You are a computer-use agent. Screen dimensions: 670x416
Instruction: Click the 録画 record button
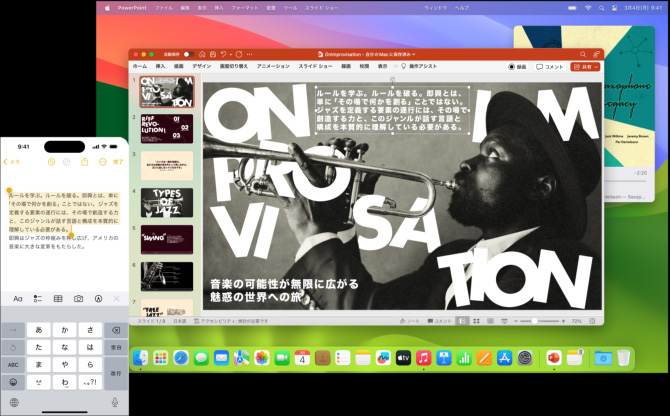[517, 67]
